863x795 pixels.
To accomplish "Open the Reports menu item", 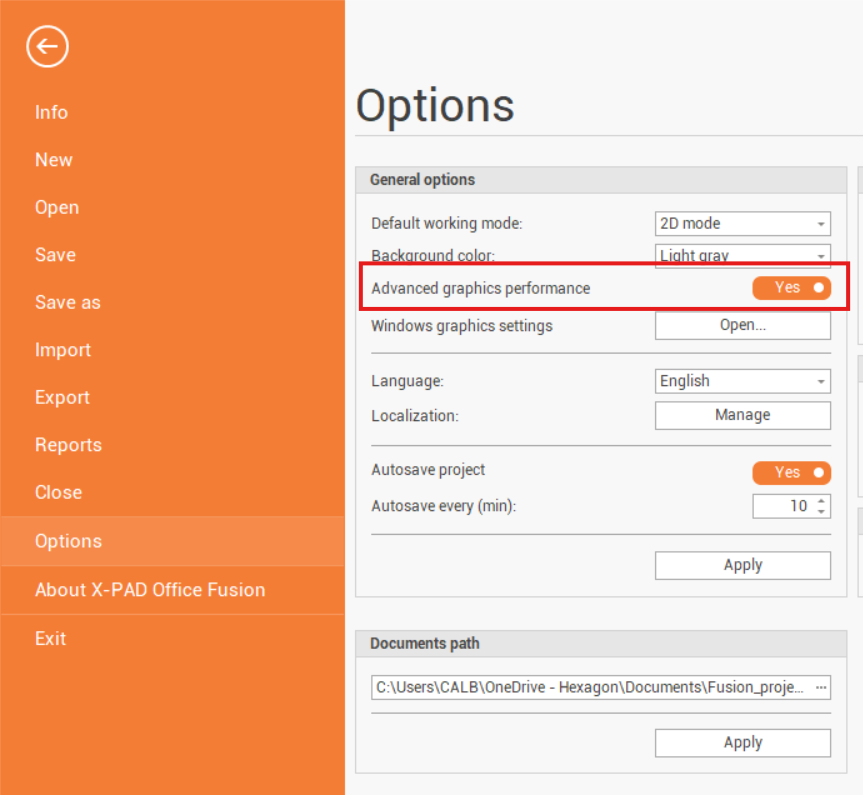I will tap(68, 445).
